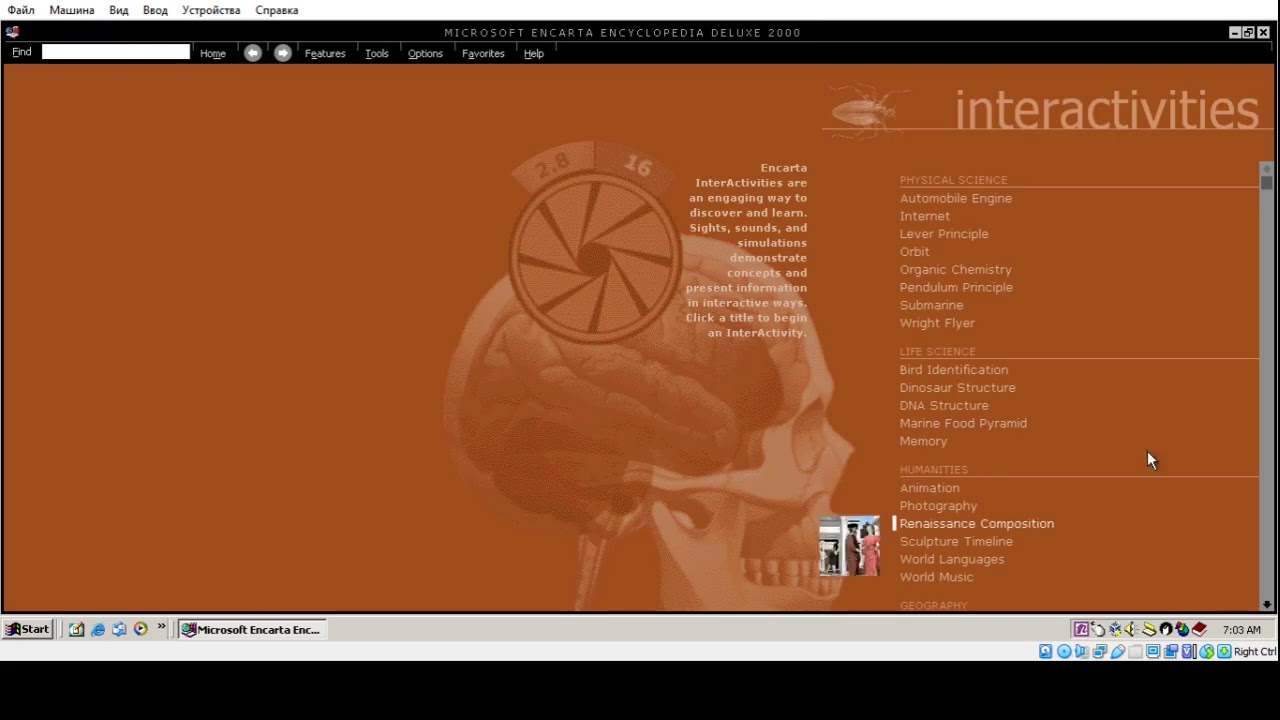Open the Bird Identification InterActivity
This screenshot has height=720, width=1280.
(954, 370)
